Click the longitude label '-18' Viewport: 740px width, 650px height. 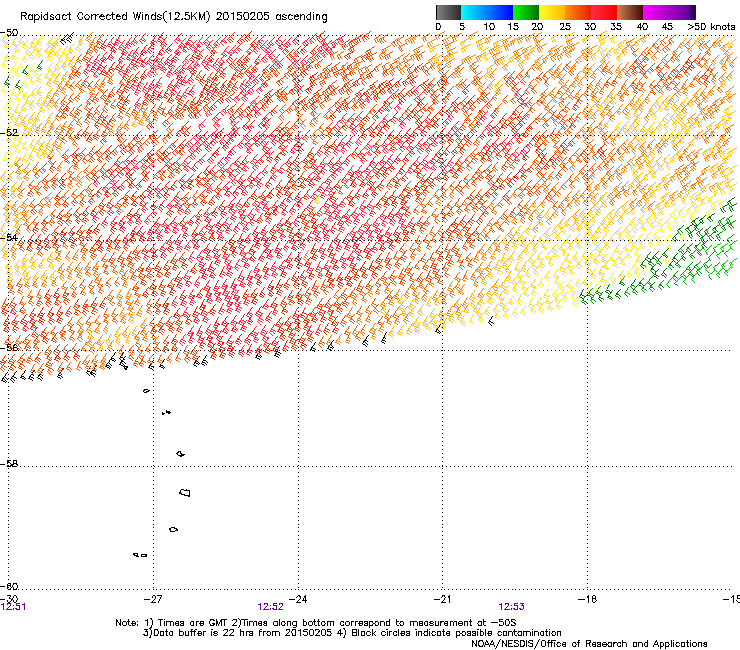pos(588,599)
